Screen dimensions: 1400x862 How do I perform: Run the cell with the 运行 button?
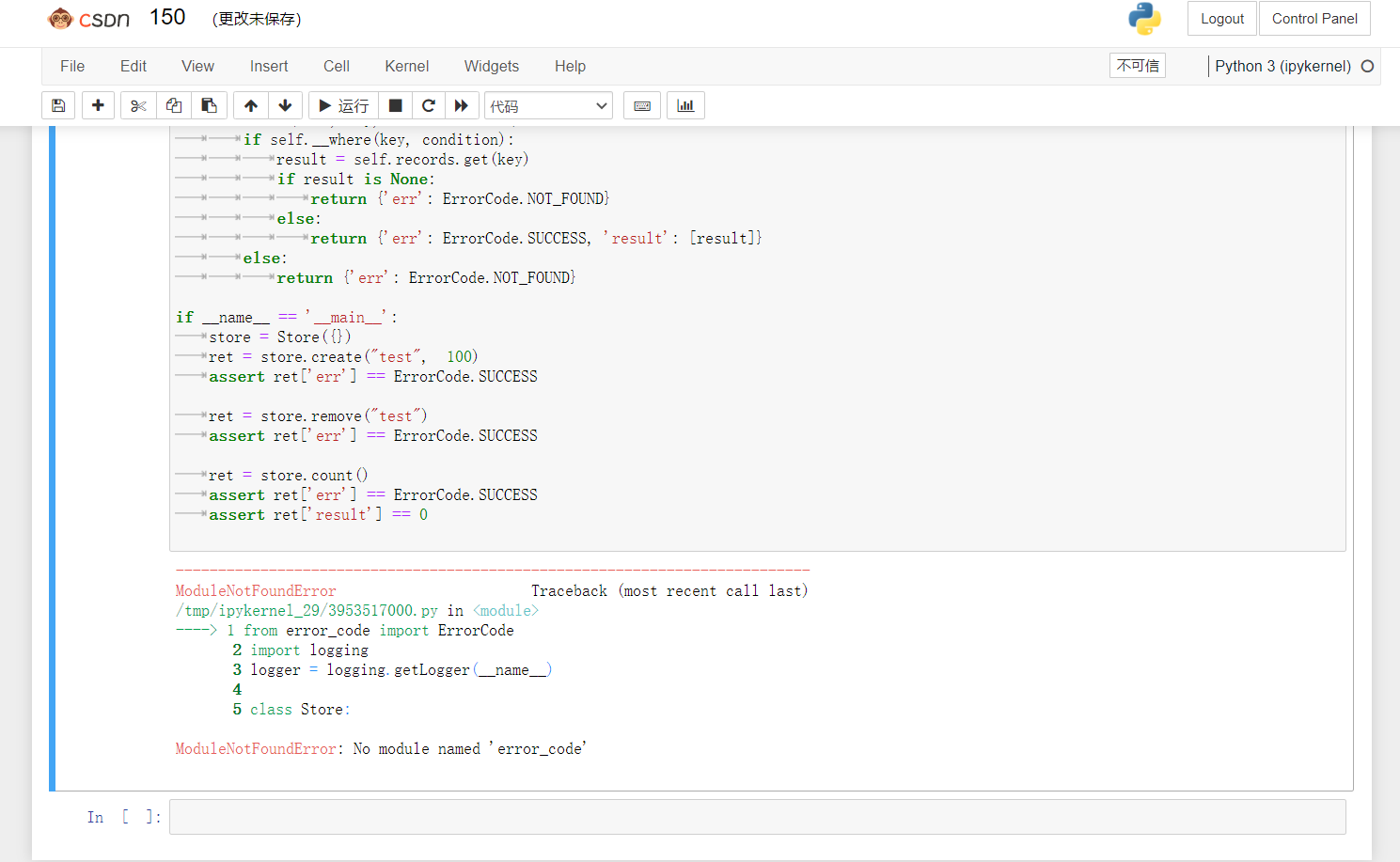343,105
